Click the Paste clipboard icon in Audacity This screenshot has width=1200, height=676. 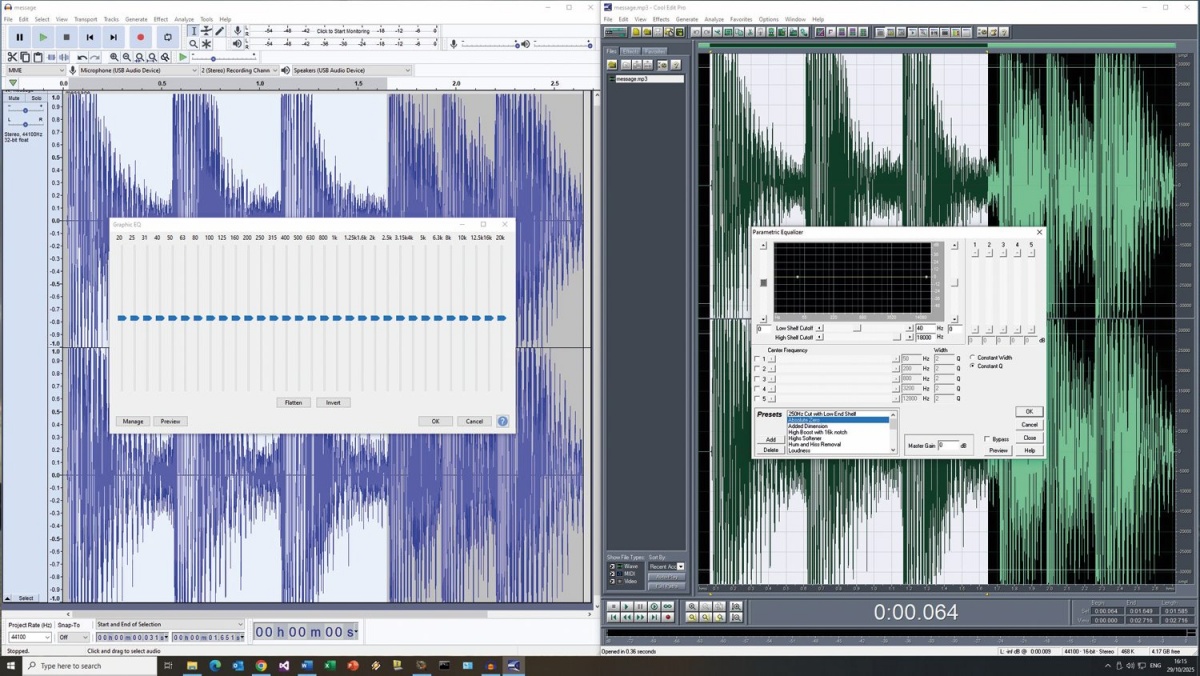pos(38,57)
